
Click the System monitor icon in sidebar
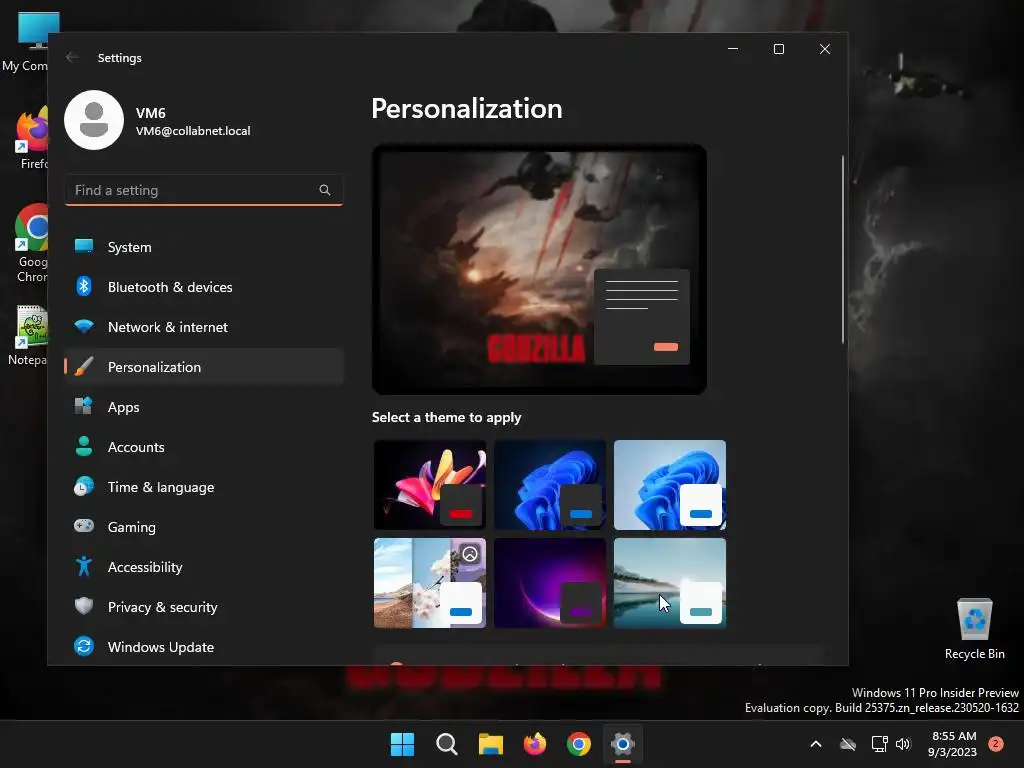tap(84, 246)
